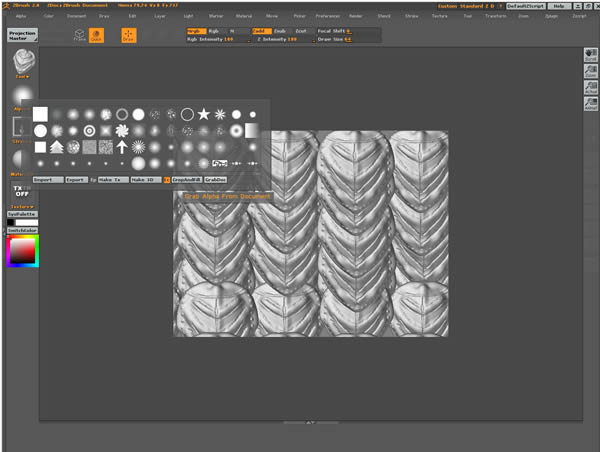Image resolution: width=600 pixels, height=452 pixels.
Task: Select the pine tree alpha
Action: tap(57, 147)
